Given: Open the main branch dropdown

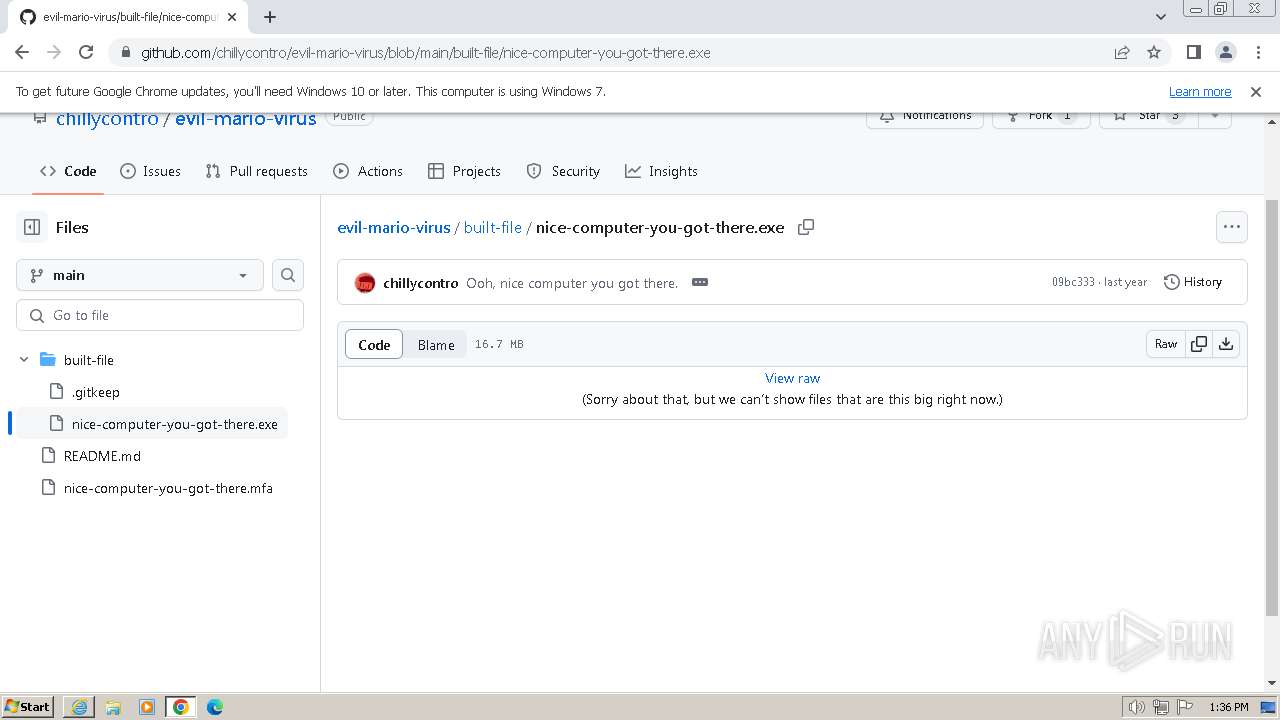Looking at the screenshot, I should click(140, 275).
